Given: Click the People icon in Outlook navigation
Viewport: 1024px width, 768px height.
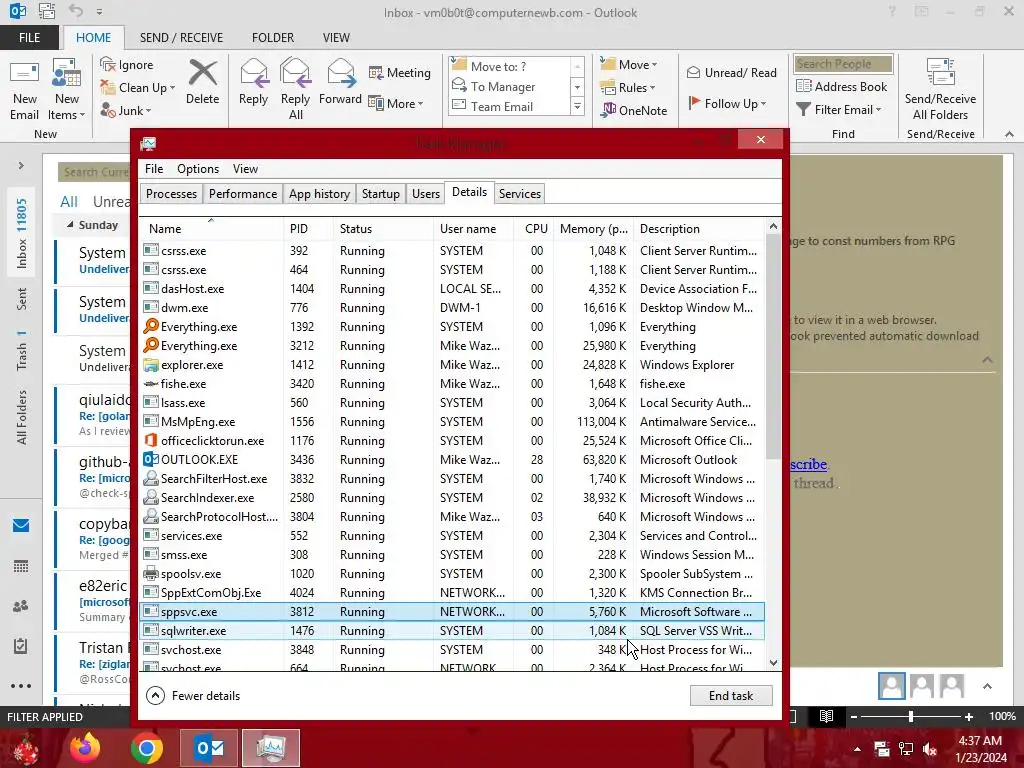Looking at the screenshot, I should tap(21, 606).
